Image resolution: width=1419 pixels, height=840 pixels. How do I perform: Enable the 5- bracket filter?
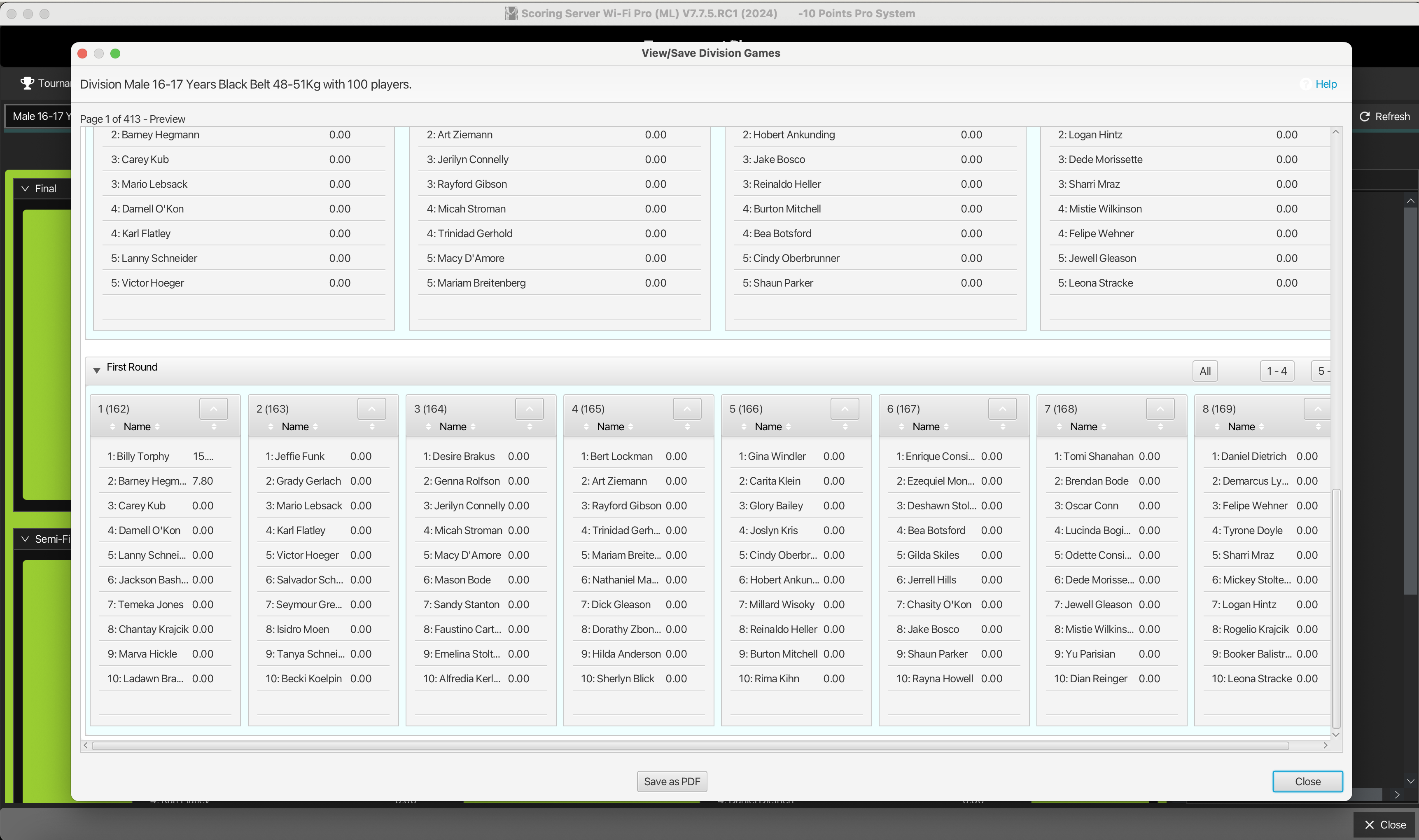tap(1324, 371)
